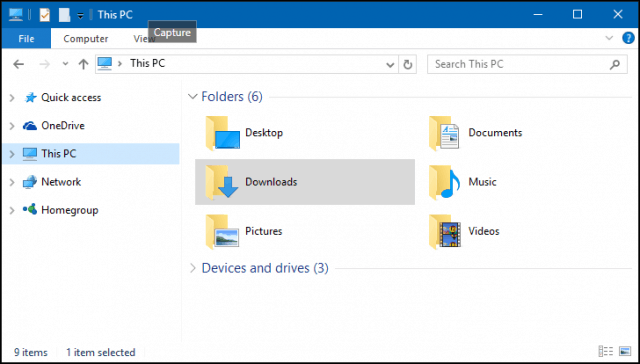Click the Properties icon in title bar
This screenshot has height=364, width=640.
pos(44,15)
